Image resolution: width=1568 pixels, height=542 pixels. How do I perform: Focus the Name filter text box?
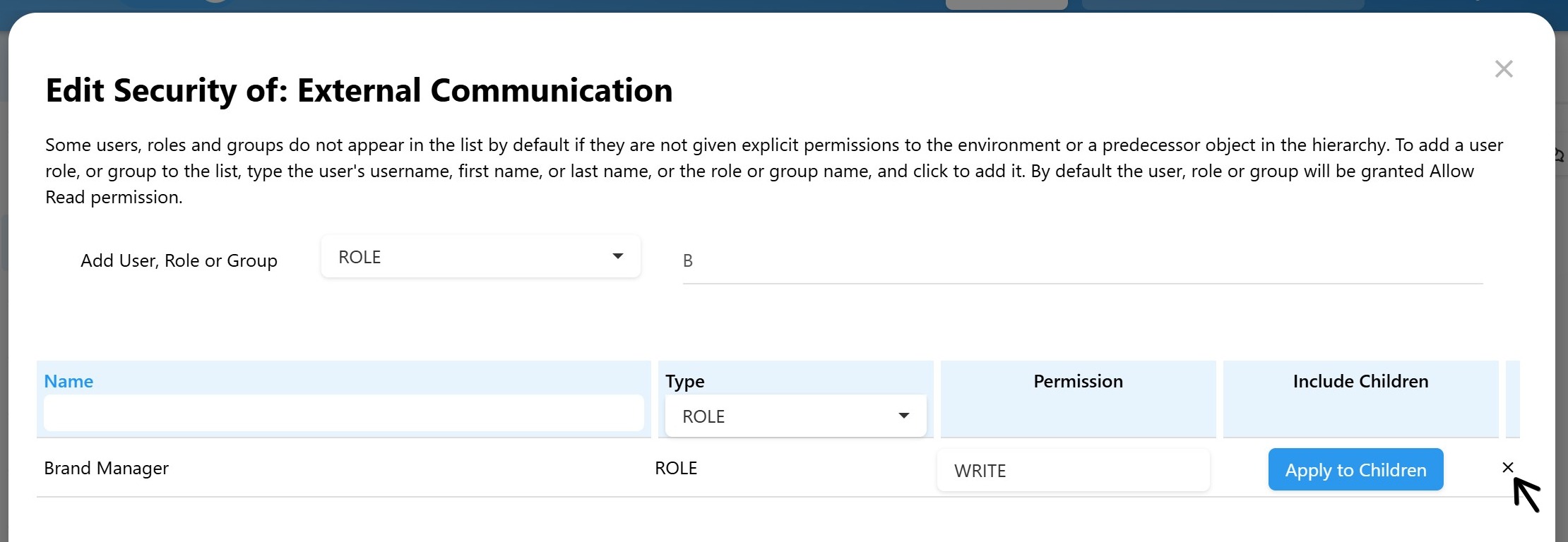(343, 414)
